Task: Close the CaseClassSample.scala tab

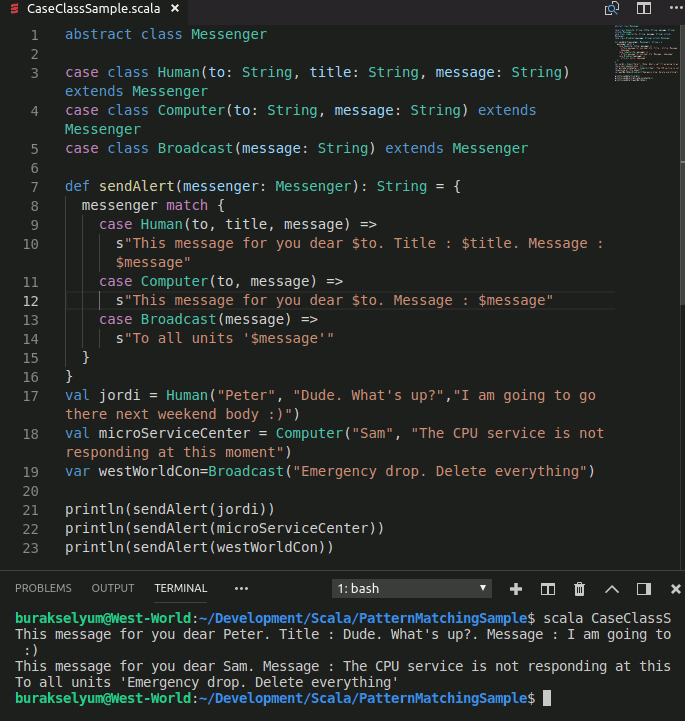Action: point(175,8)
